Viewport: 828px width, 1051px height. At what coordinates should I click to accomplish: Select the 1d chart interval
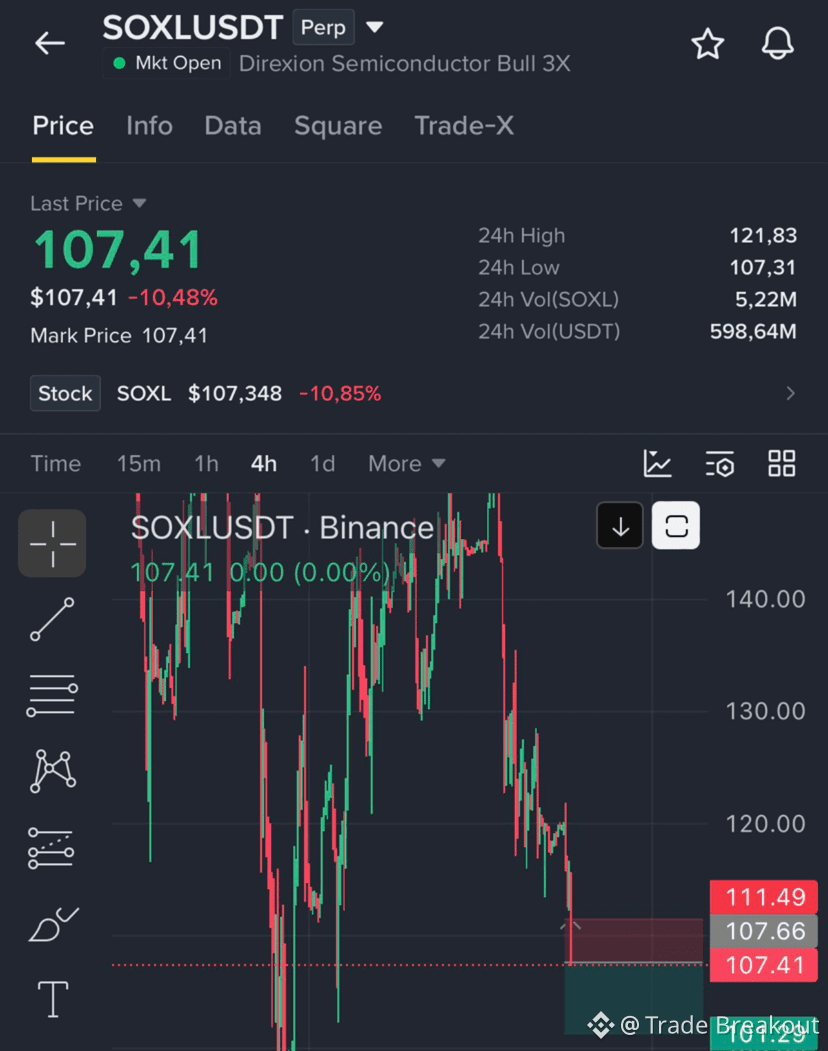(x=322, y=464)
